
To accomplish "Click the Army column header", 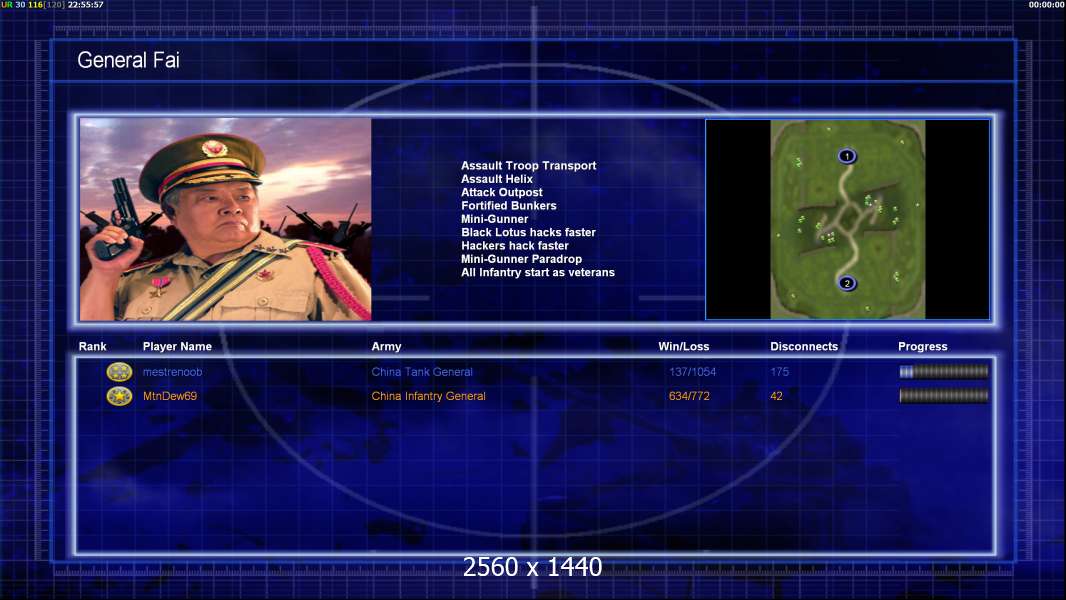I will pyautogui.click(x=386, y=347).
